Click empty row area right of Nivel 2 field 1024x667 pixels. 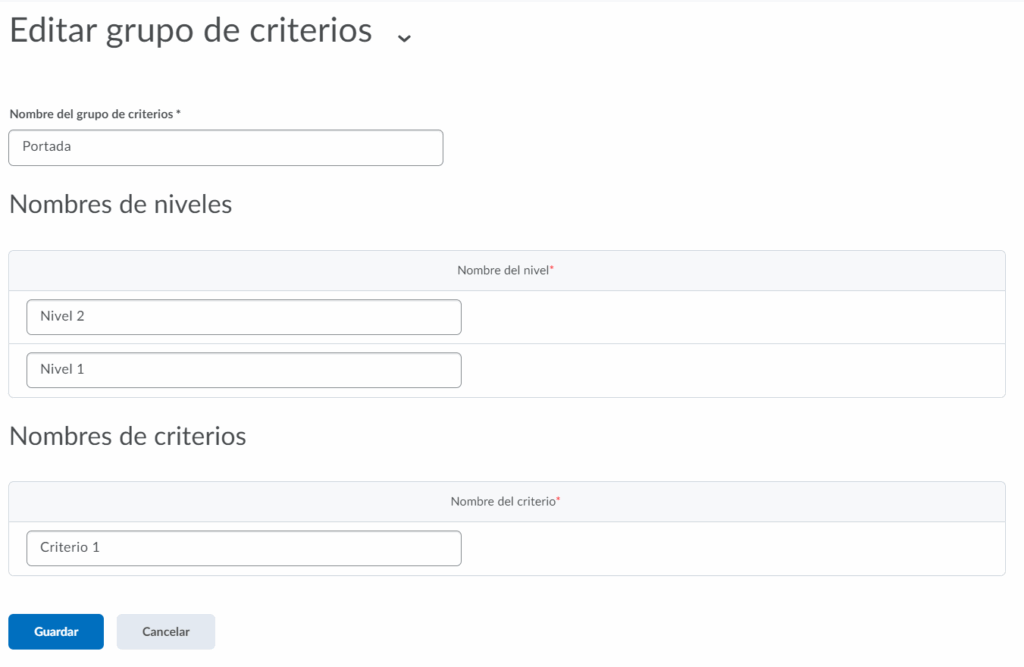coord(730,317)
